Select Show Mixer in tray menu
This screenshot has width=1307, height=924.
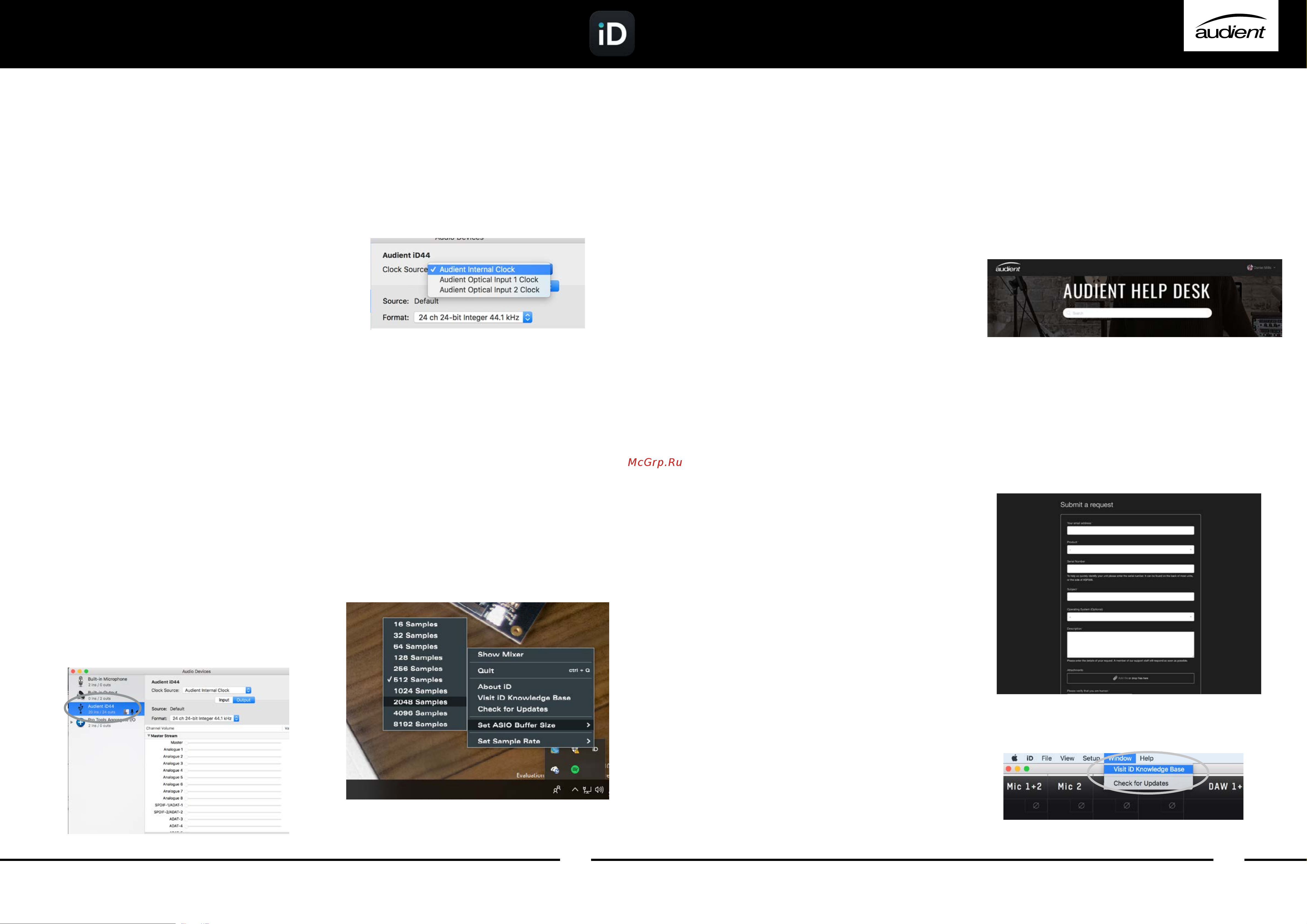[x=530, y=654]
